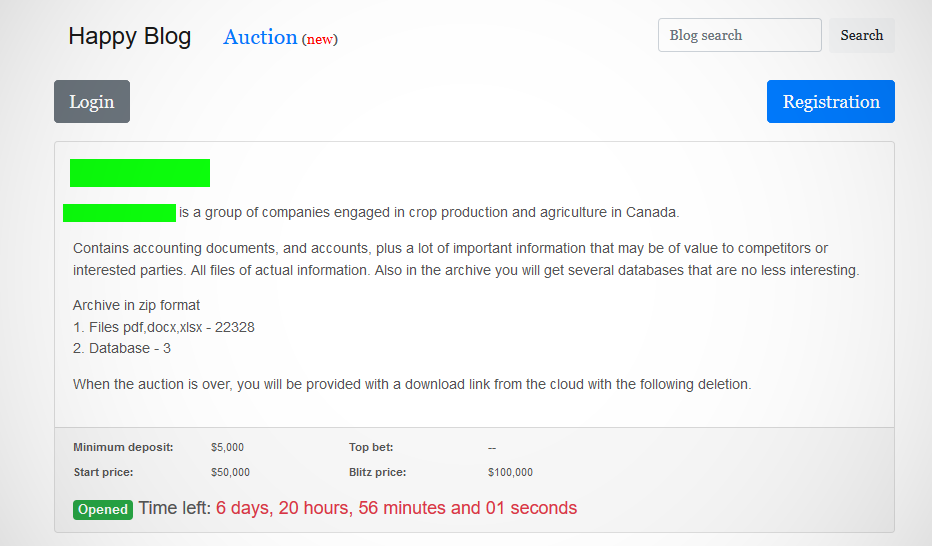Click the red (new) label beside Auction
Viewport: 932px width, 546px height.
[320, 39]
